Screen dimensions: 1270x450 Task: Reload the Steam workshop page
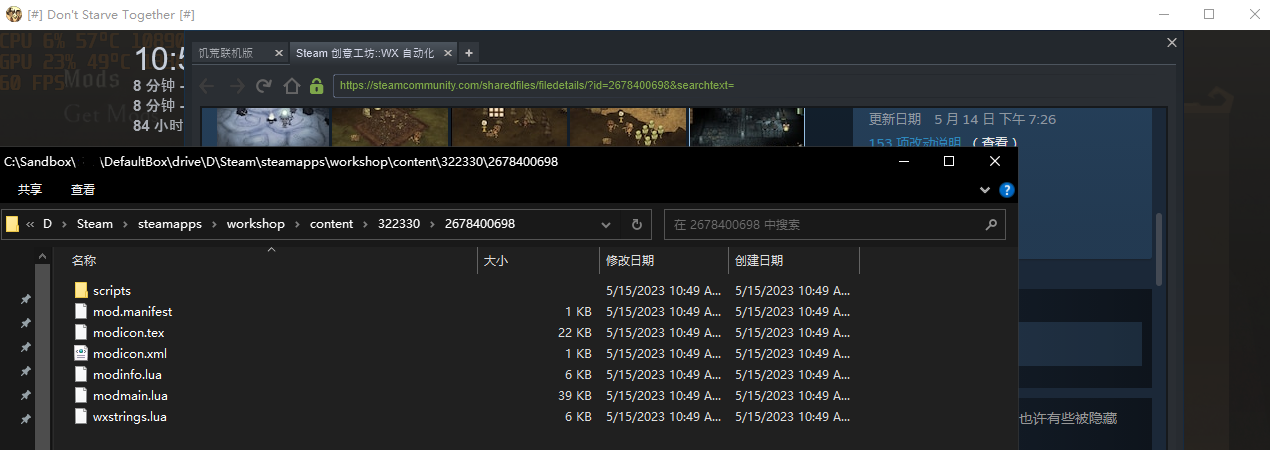point(264,86)
